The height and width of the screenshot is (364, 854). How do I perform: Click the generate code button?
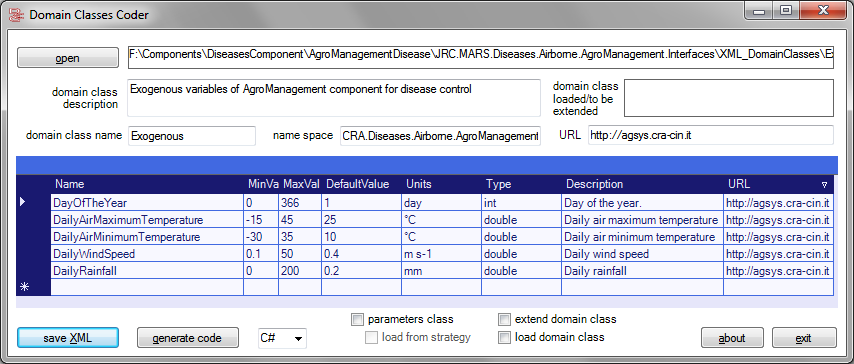pos(187,338)
